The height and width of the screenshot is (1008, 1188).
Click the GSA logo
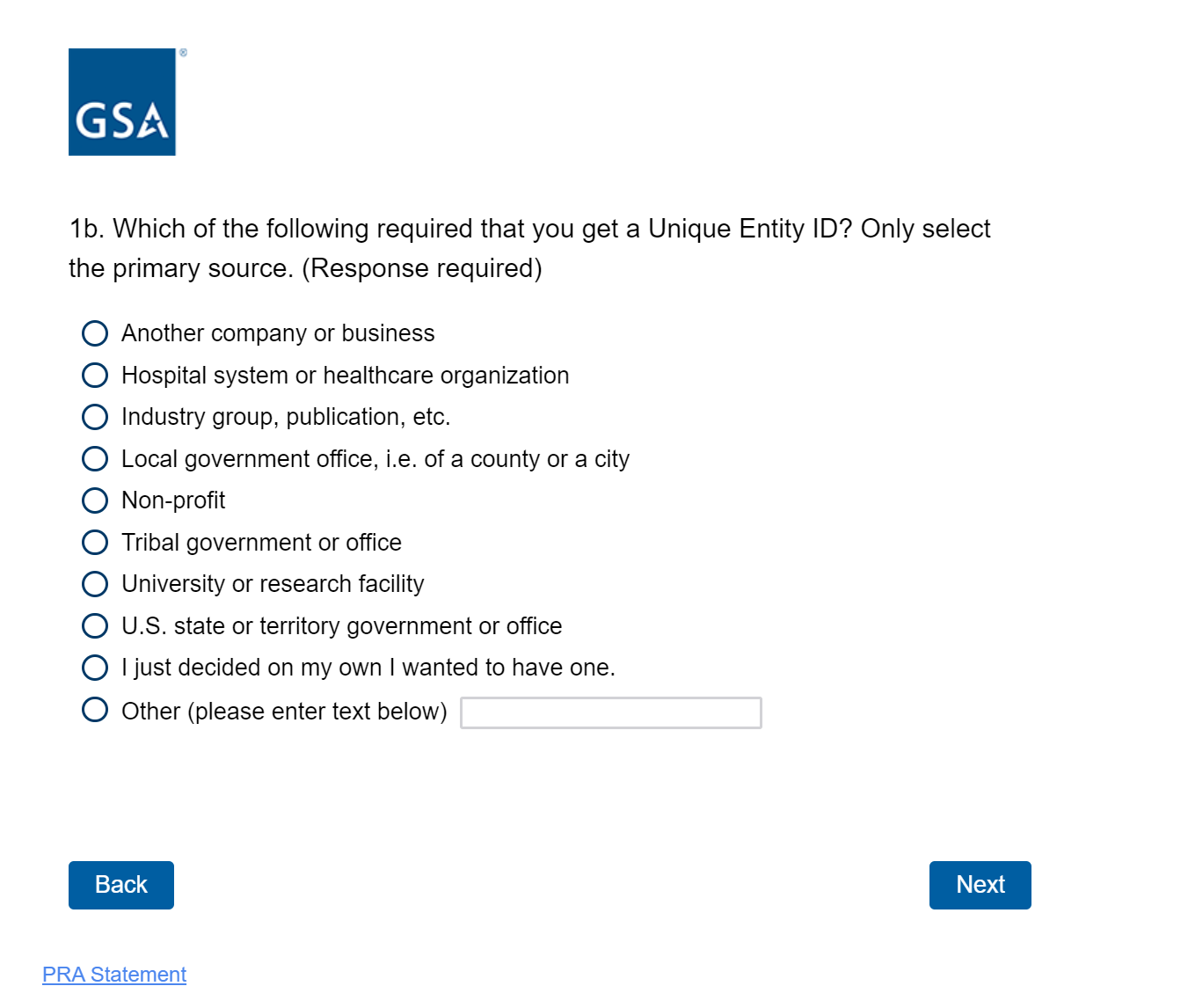click(x=122, y=102)
